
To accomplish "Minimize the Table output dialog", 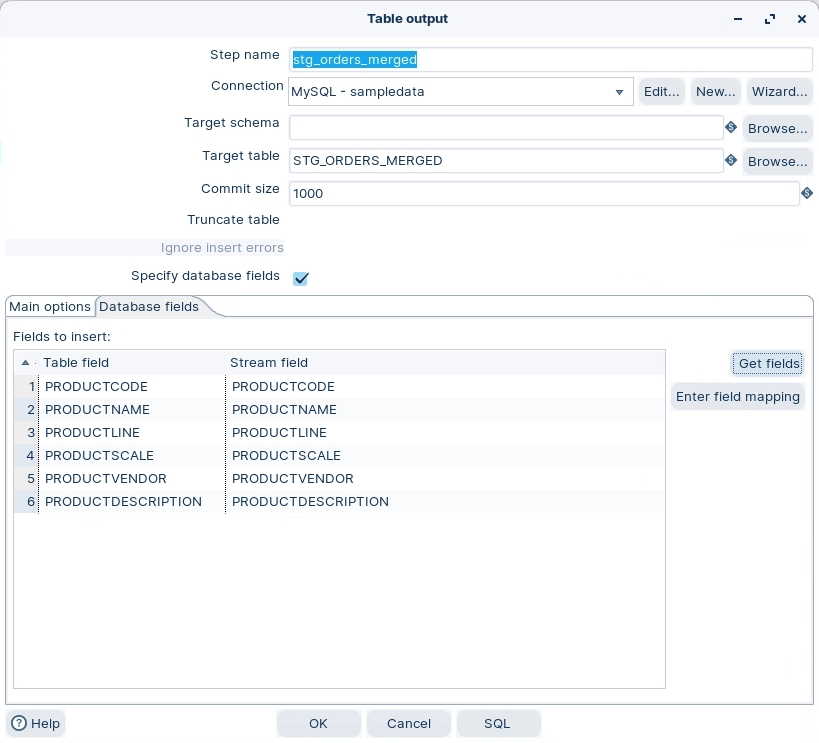I will (737, 19).
